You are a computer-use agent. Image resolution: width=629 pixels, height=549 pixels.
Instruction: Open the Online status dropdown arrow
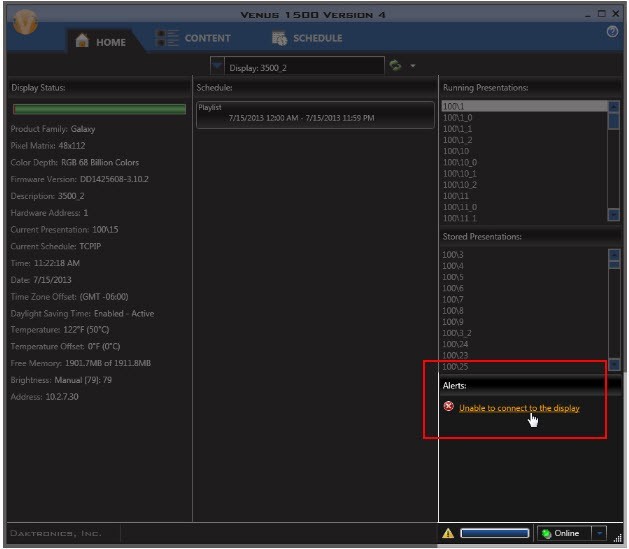tap(599, 534)
